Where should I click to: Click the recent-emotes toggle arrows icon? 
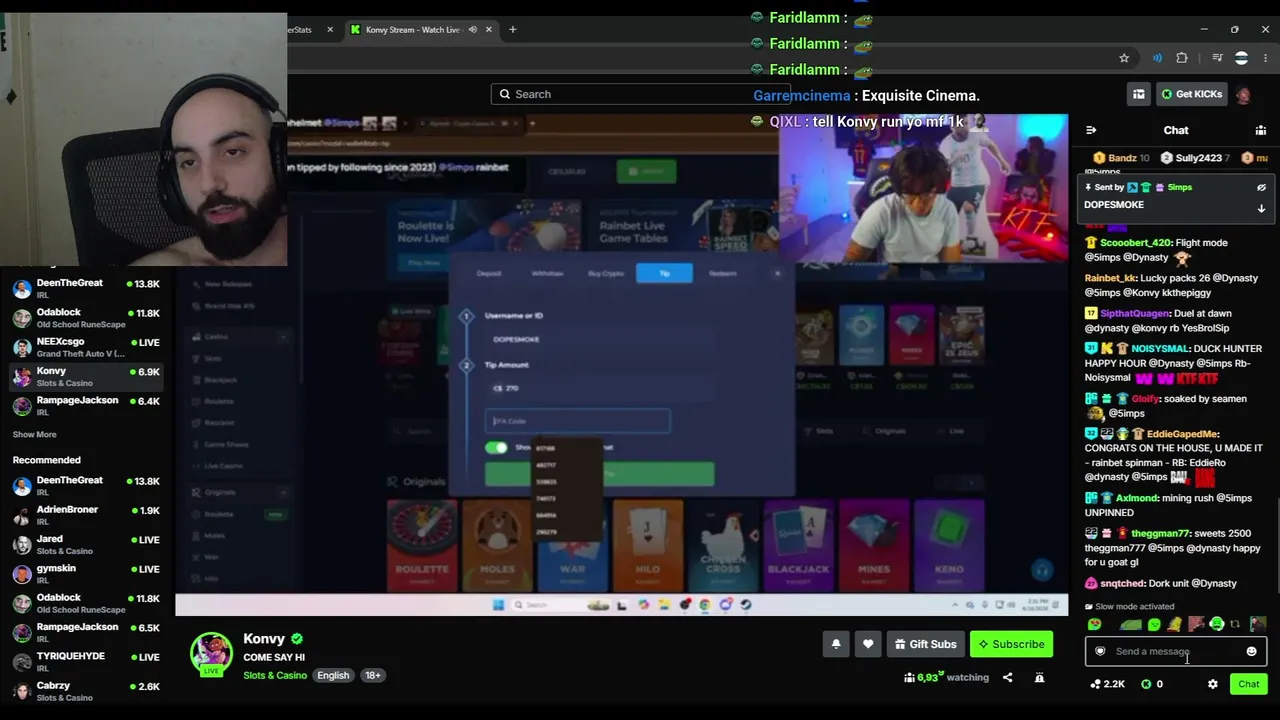pyautogui.click(x=1235, y=625)
